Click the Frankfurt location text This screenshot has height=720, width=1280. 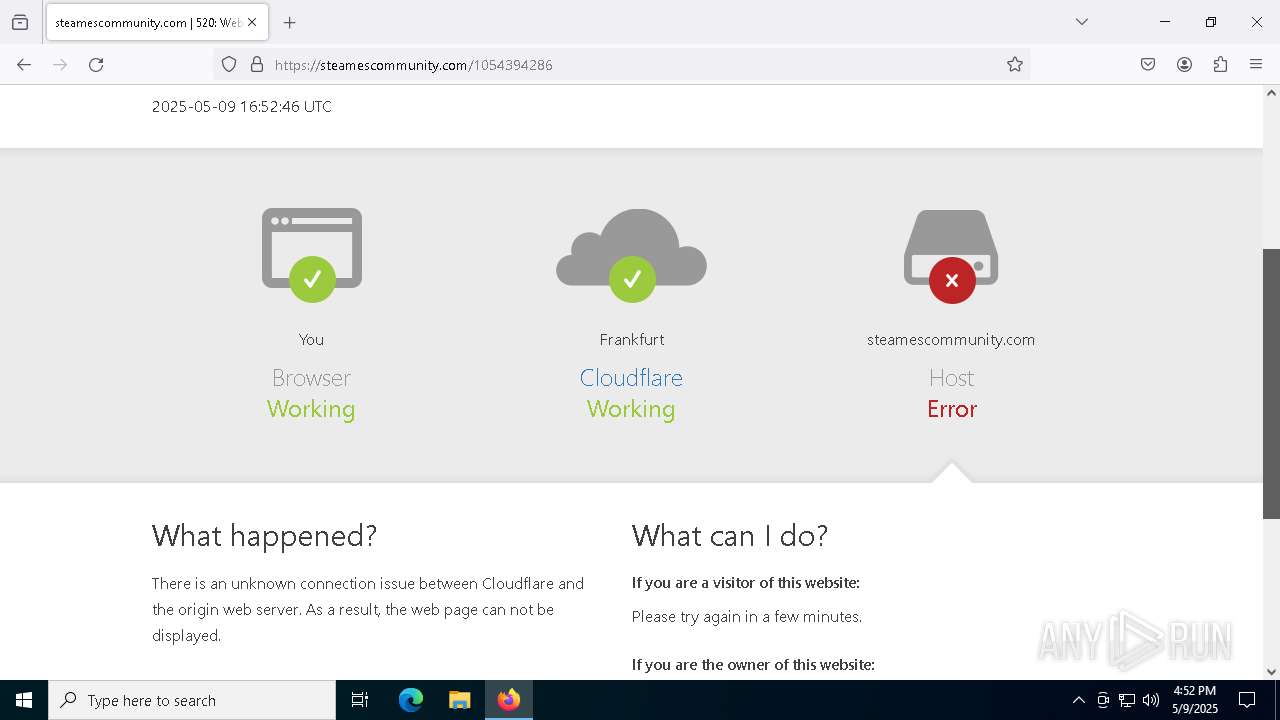[631, 340]
